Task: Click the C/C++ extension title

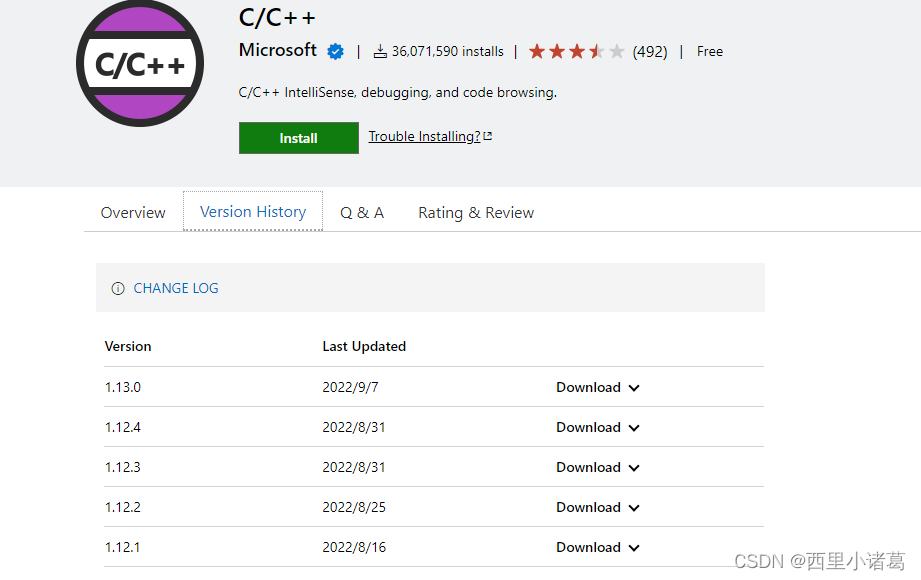Action: [x=277, y=18]
